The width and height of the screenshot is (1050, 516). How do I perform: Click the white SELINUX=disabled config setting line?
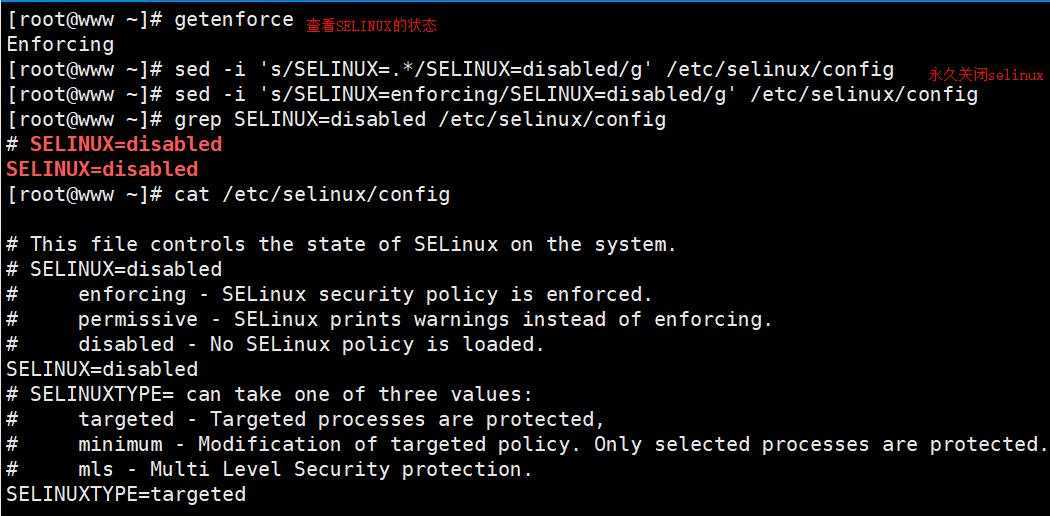point(102,369)
